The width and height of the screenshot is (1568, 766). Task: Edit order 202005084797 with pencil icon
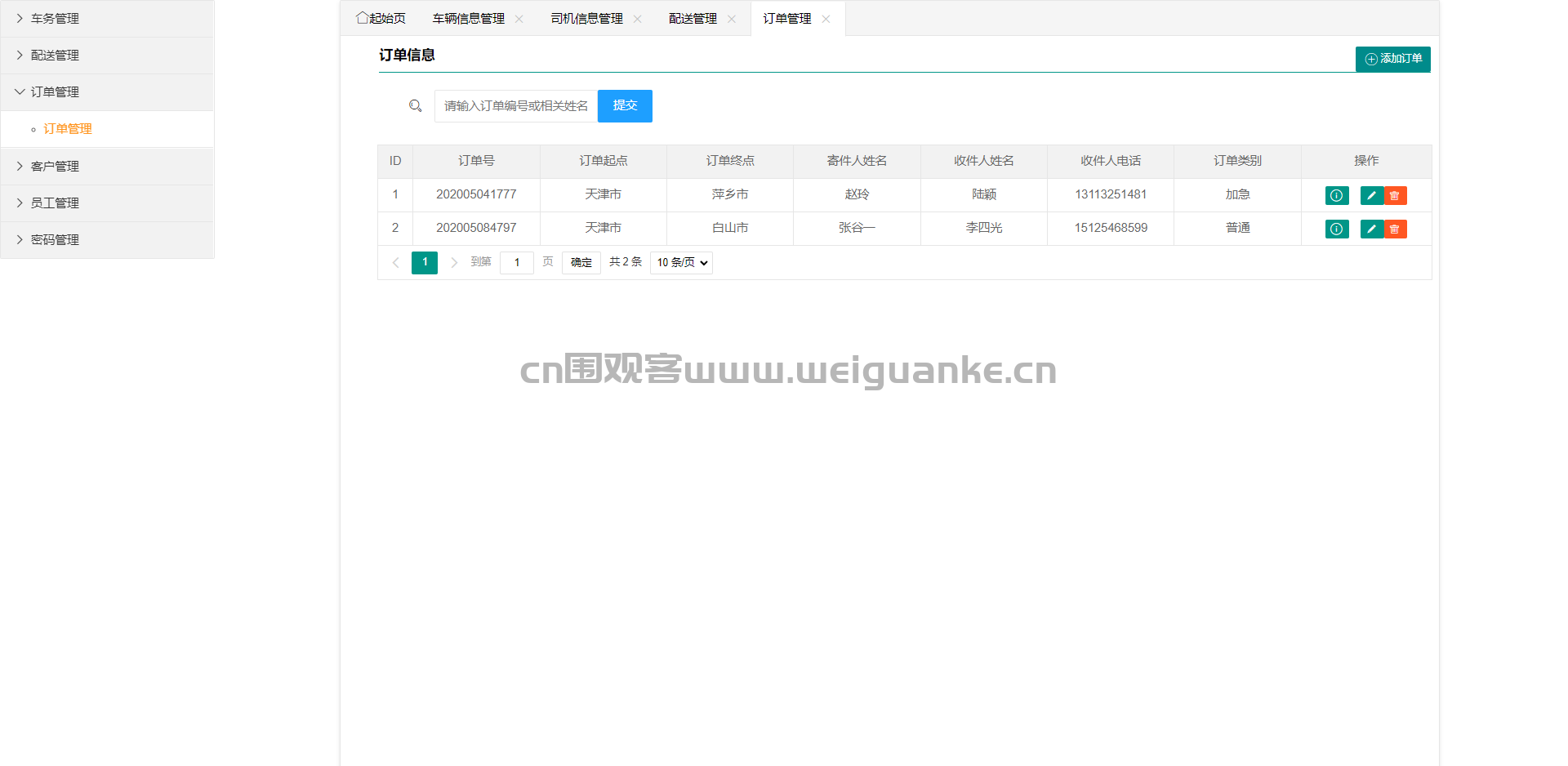pos(1372,229)
